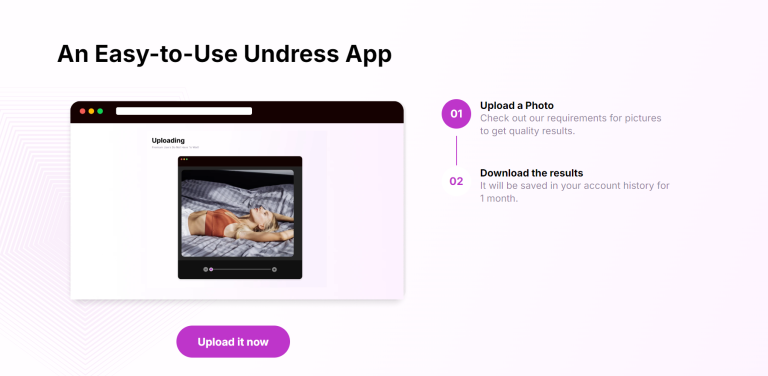
Task: Click the Upload a Photo heading
Action: (517, 105)
